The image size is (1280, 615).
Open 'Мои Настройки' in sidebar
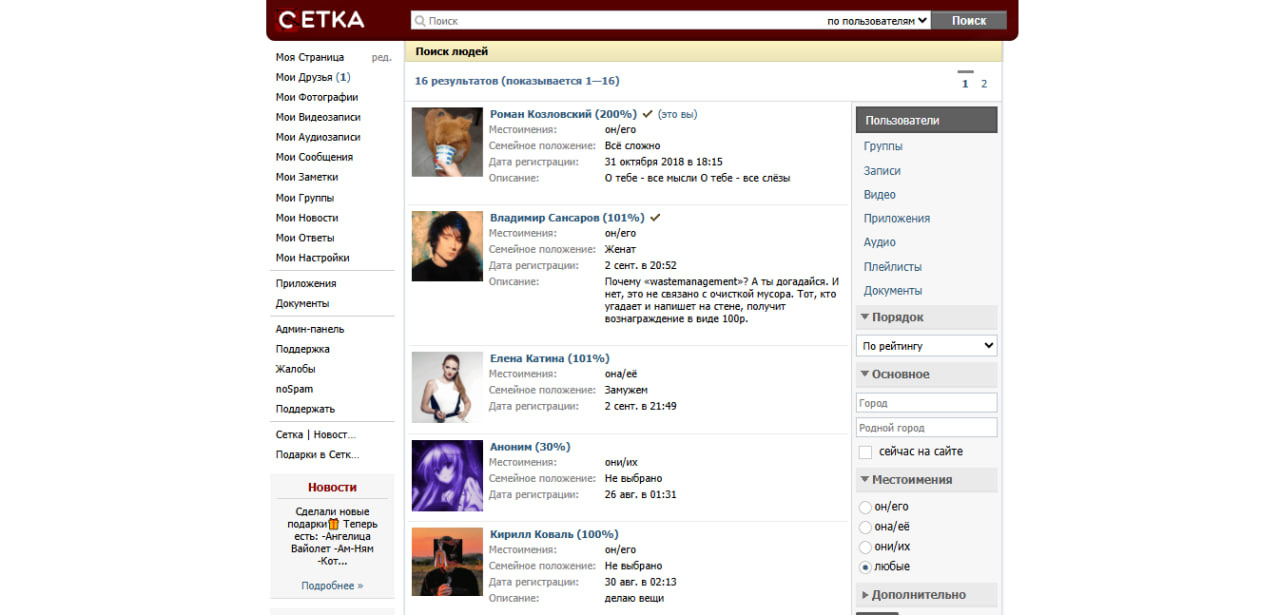click(313, 258)
